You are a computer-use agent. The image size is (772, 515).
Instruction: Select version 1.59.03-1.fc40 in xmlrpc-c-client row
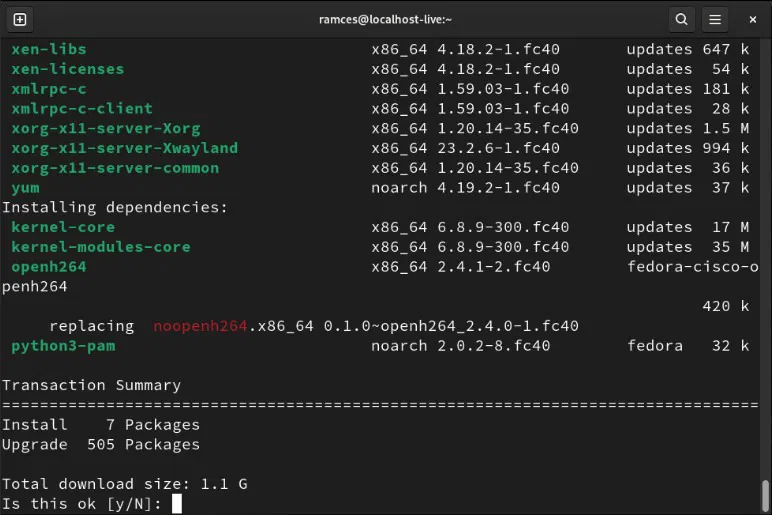(x=503, y=109)
